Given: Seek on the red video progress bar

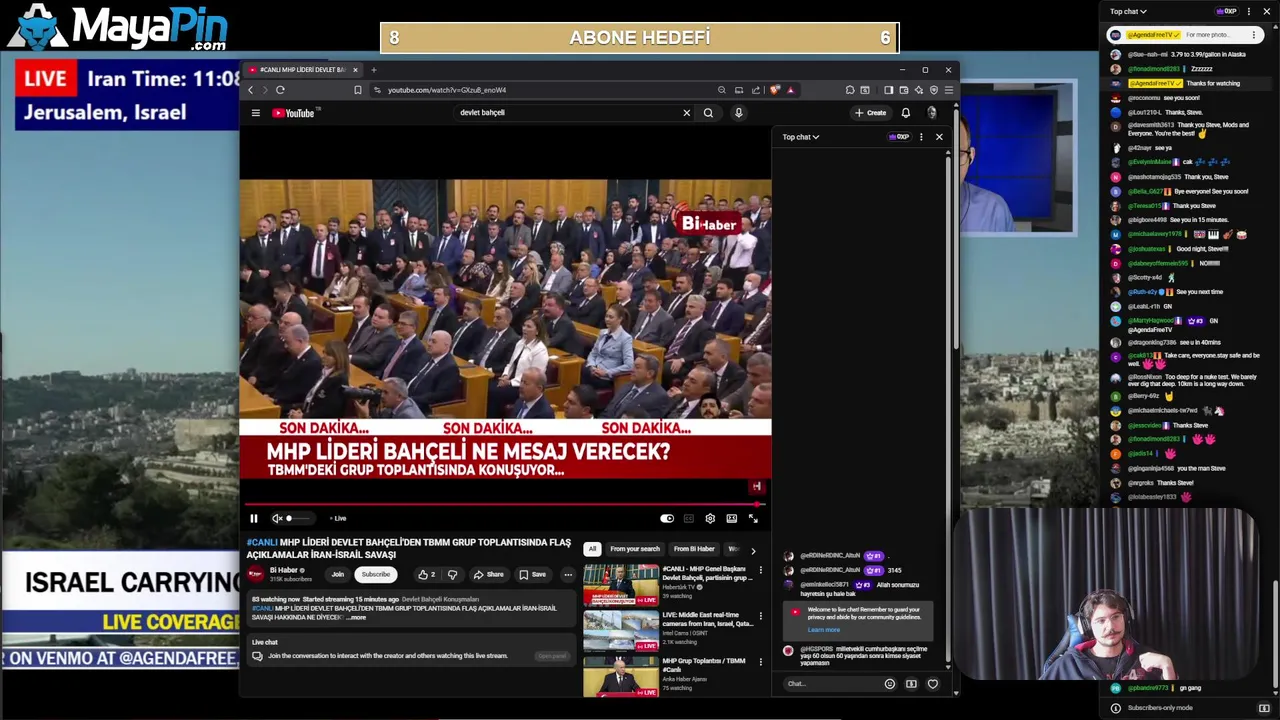Looking at the screenshot, I should 505,505.
